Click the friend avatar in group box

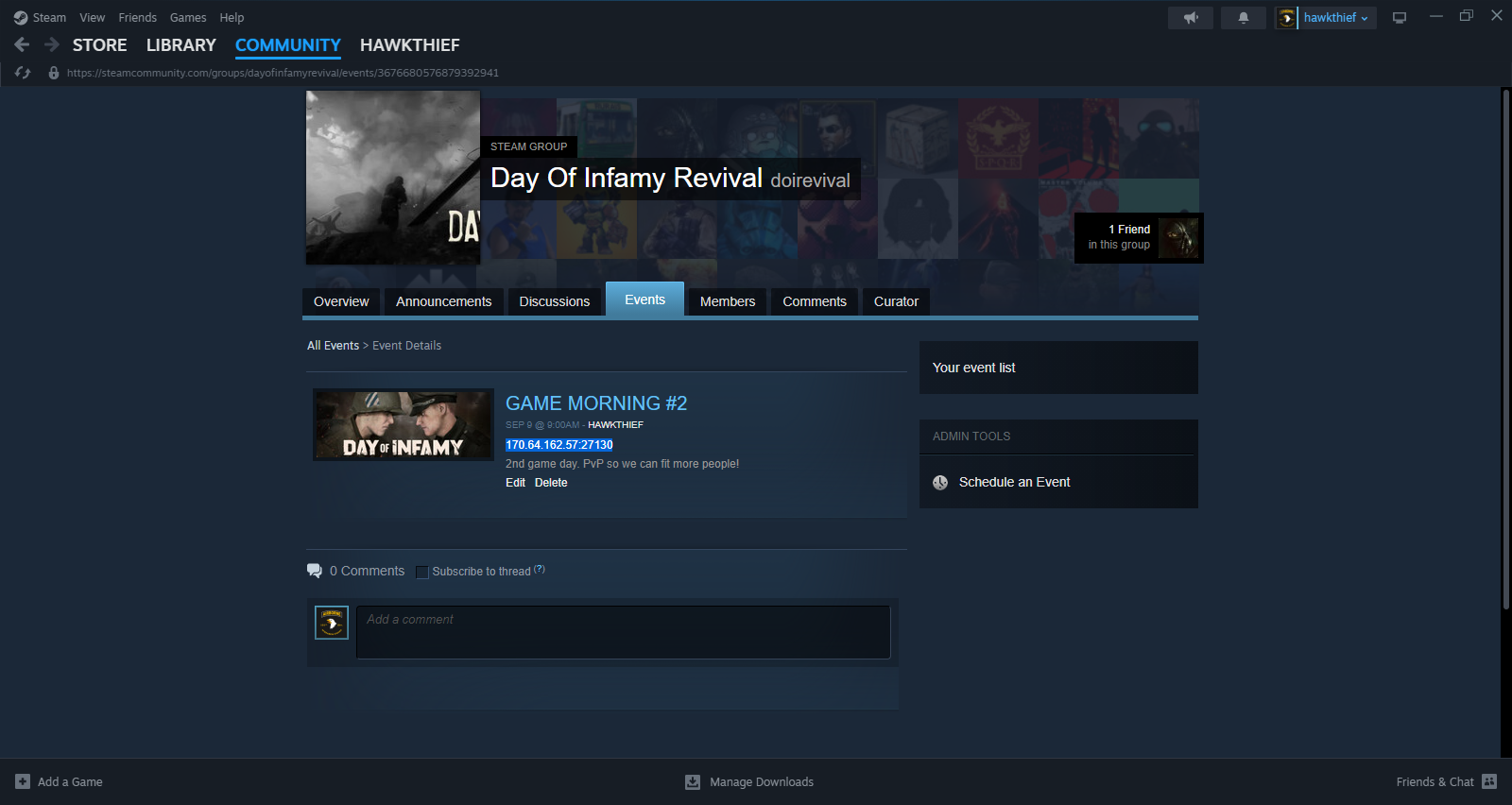tap(1178, 238)
